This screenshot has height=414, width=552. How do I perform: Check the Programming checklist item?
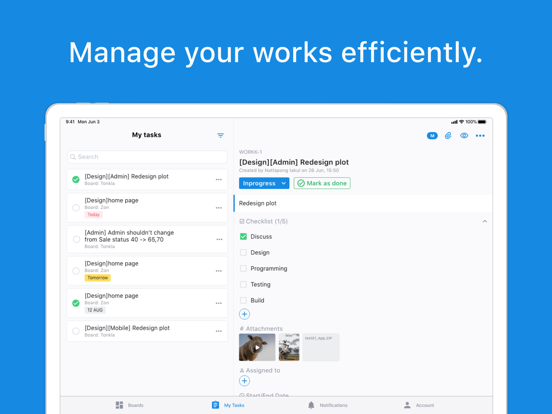pyautogui.click(x=243, y=268)
